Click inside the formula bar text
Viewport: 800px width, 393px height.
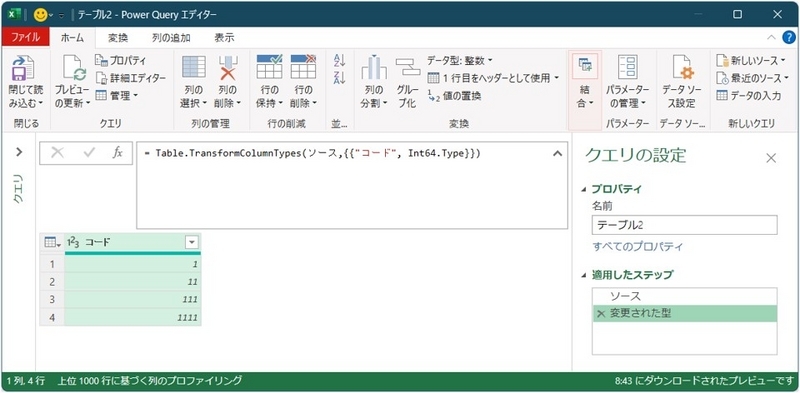point(312,154)
